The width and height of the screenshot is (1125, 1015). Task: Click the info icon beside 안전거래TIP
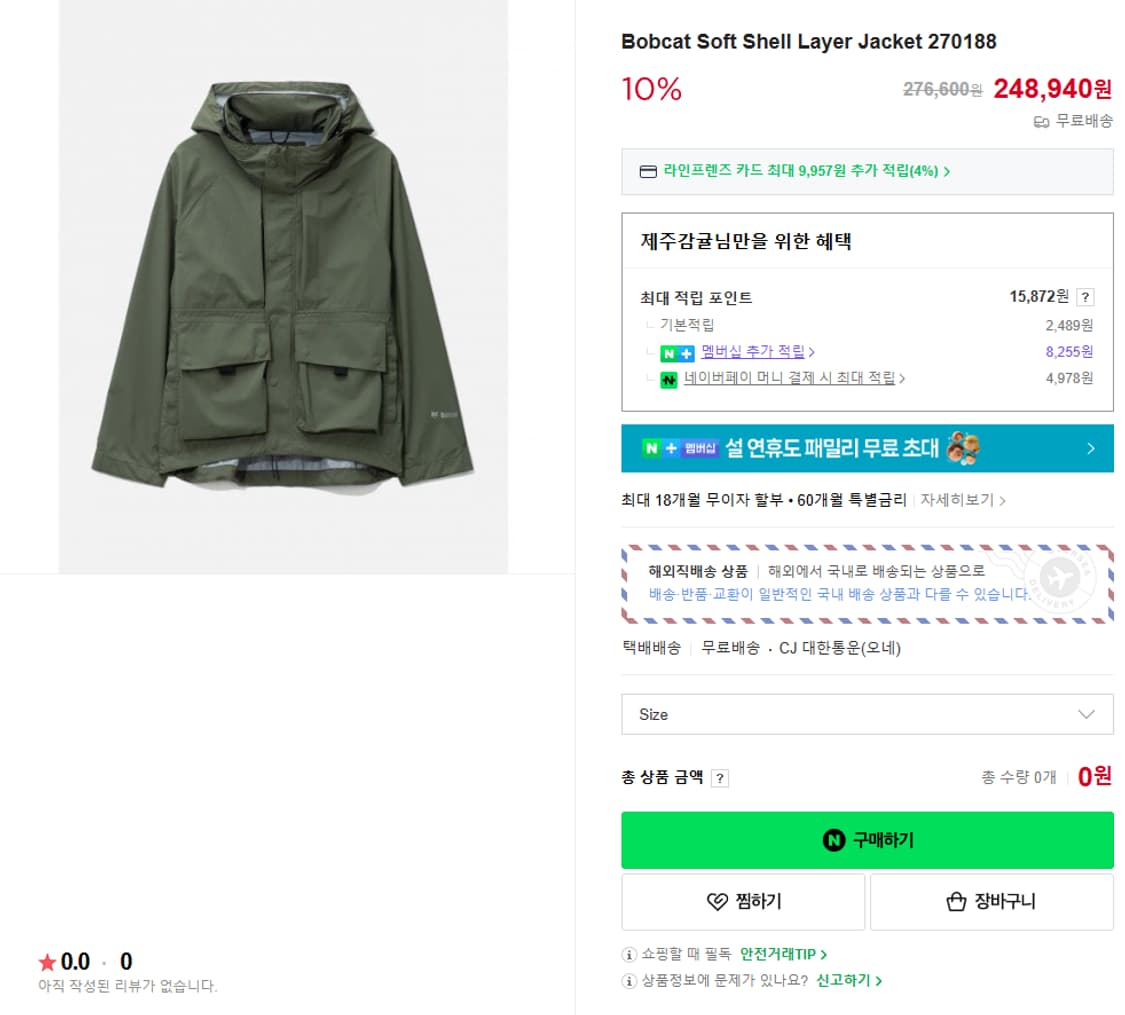[x=629, y=954]
